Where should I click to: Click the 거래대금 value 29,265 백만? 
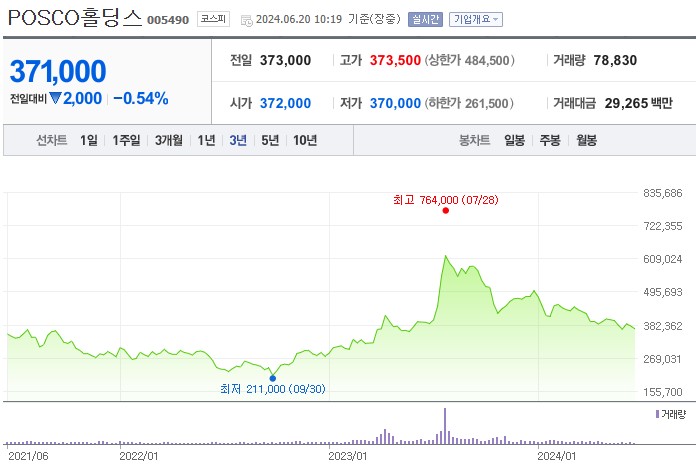pyautogui.click(x=638, y=103)
